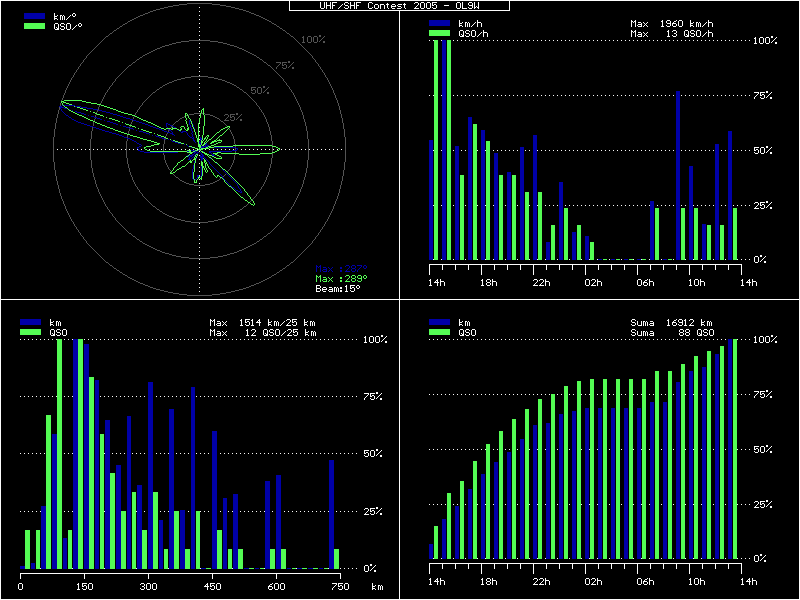Click the 'QSO/°' legend label

68,27
